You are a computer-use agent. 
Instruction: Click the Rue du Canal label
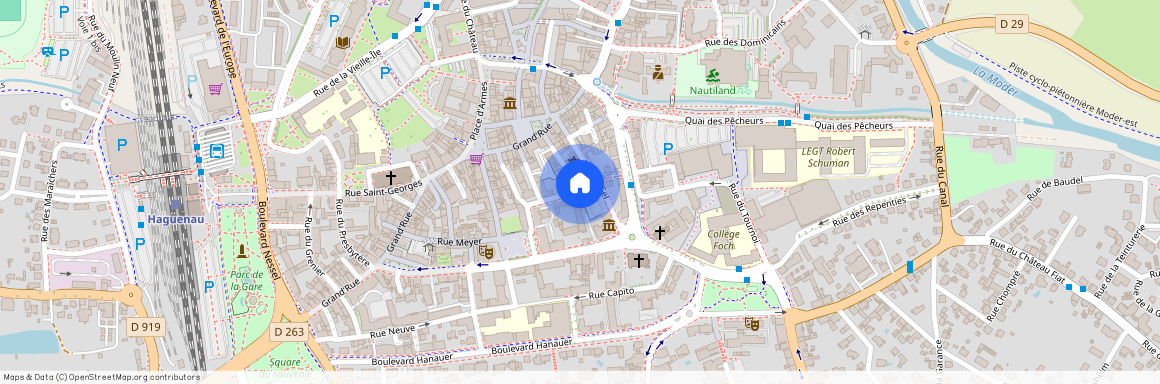pos(942,177)
